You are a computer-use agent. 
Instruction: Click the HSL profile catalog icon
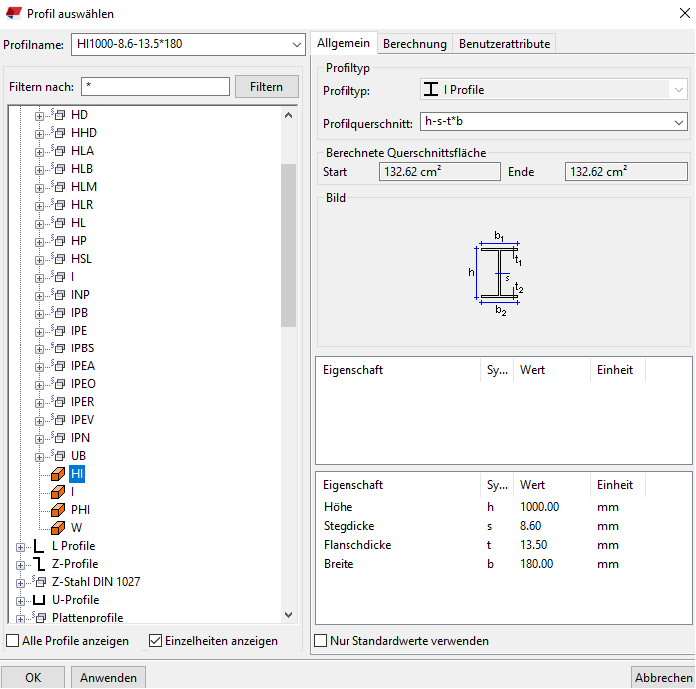pyautogui.click(x=58, y=258)
